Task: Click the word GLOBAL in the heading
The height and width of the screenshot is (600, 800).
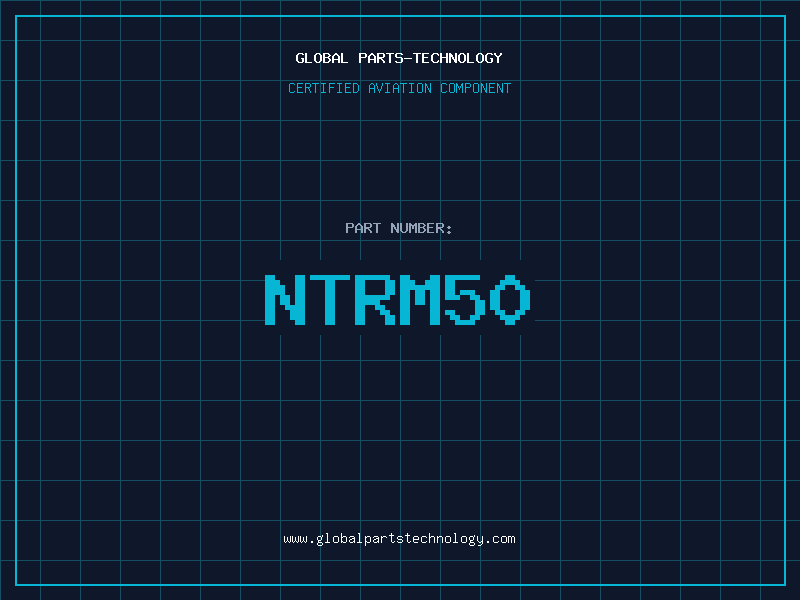Action: click(x=322, y=58)
